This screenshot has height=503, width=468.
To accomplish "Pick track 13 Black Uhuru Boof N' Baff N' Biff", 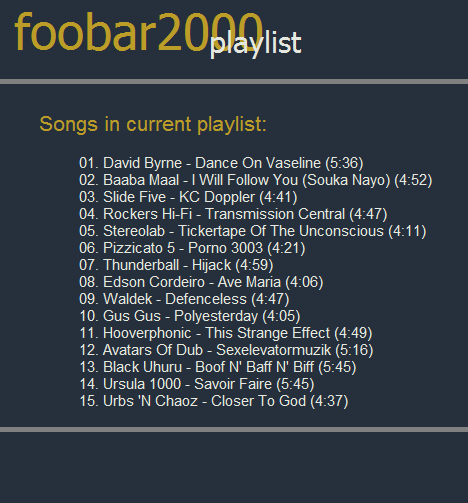I will click(218, 367).
